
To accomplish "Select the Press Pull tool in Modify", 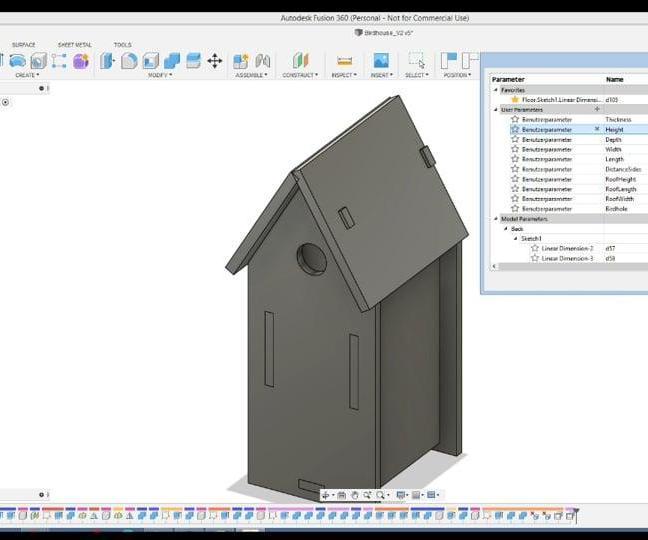I will [x=107, y=61].
